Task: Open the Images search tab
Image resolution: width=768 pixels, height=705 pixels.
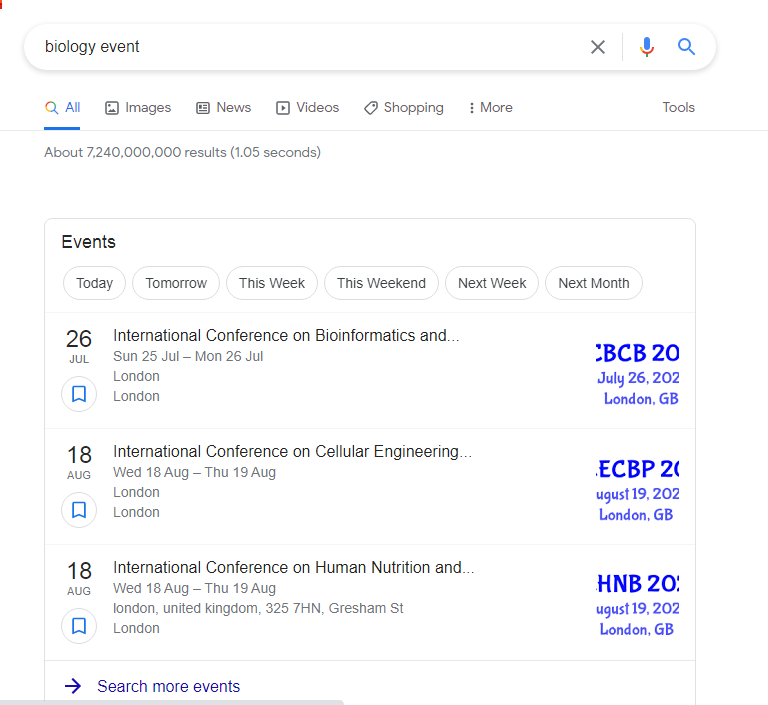Action: pos(138,107)
